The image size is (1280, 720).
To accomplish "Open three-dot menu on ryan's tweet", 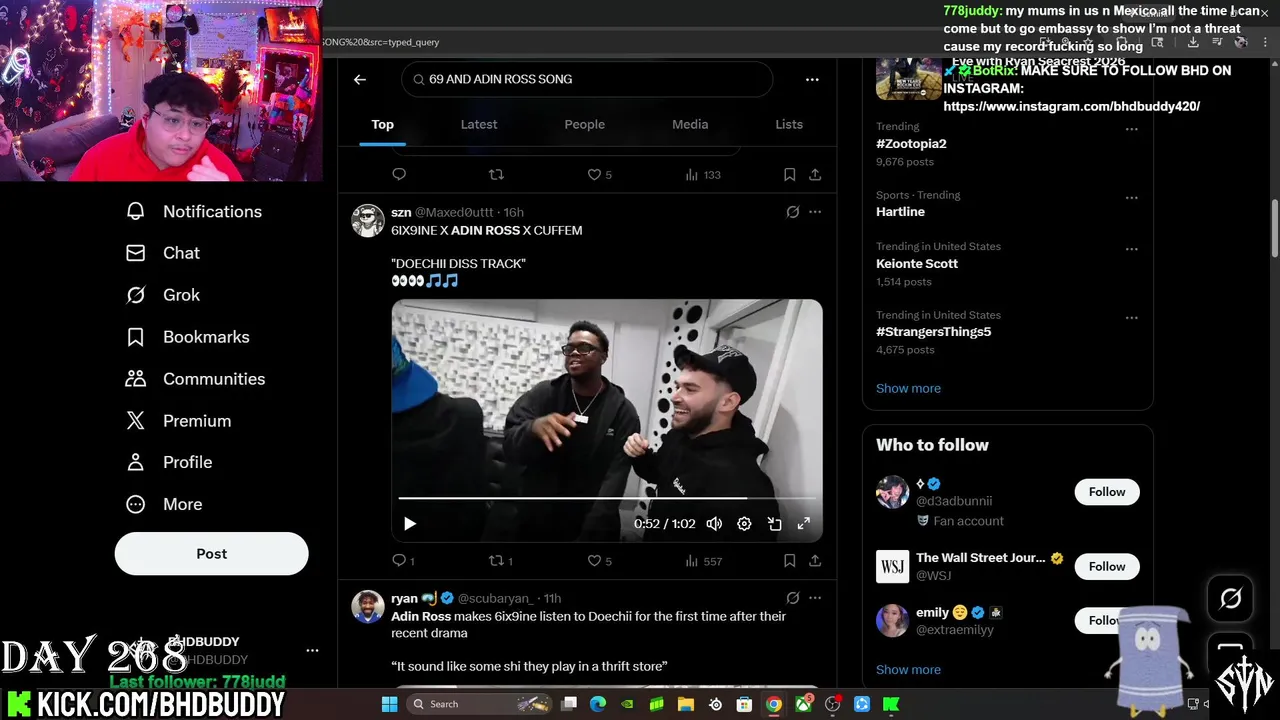I will 815,598.
